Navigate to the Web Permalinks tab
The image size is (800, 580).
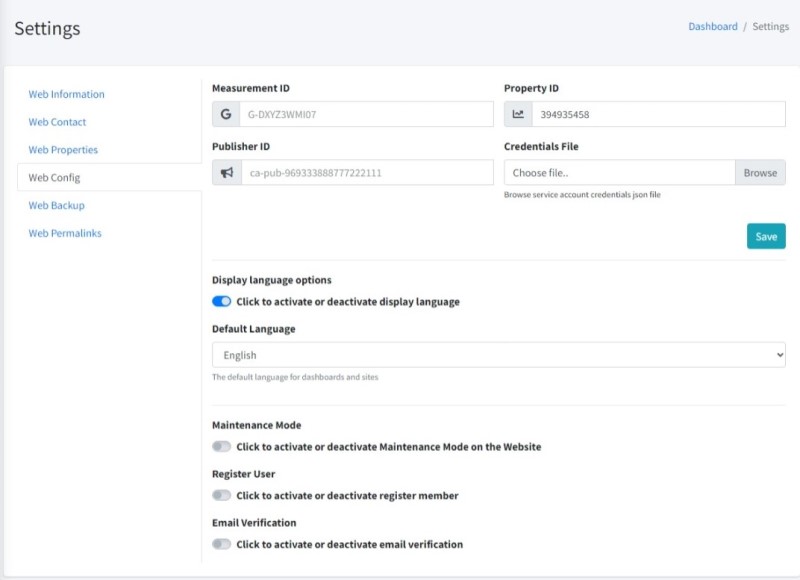(x=65, y=233)
